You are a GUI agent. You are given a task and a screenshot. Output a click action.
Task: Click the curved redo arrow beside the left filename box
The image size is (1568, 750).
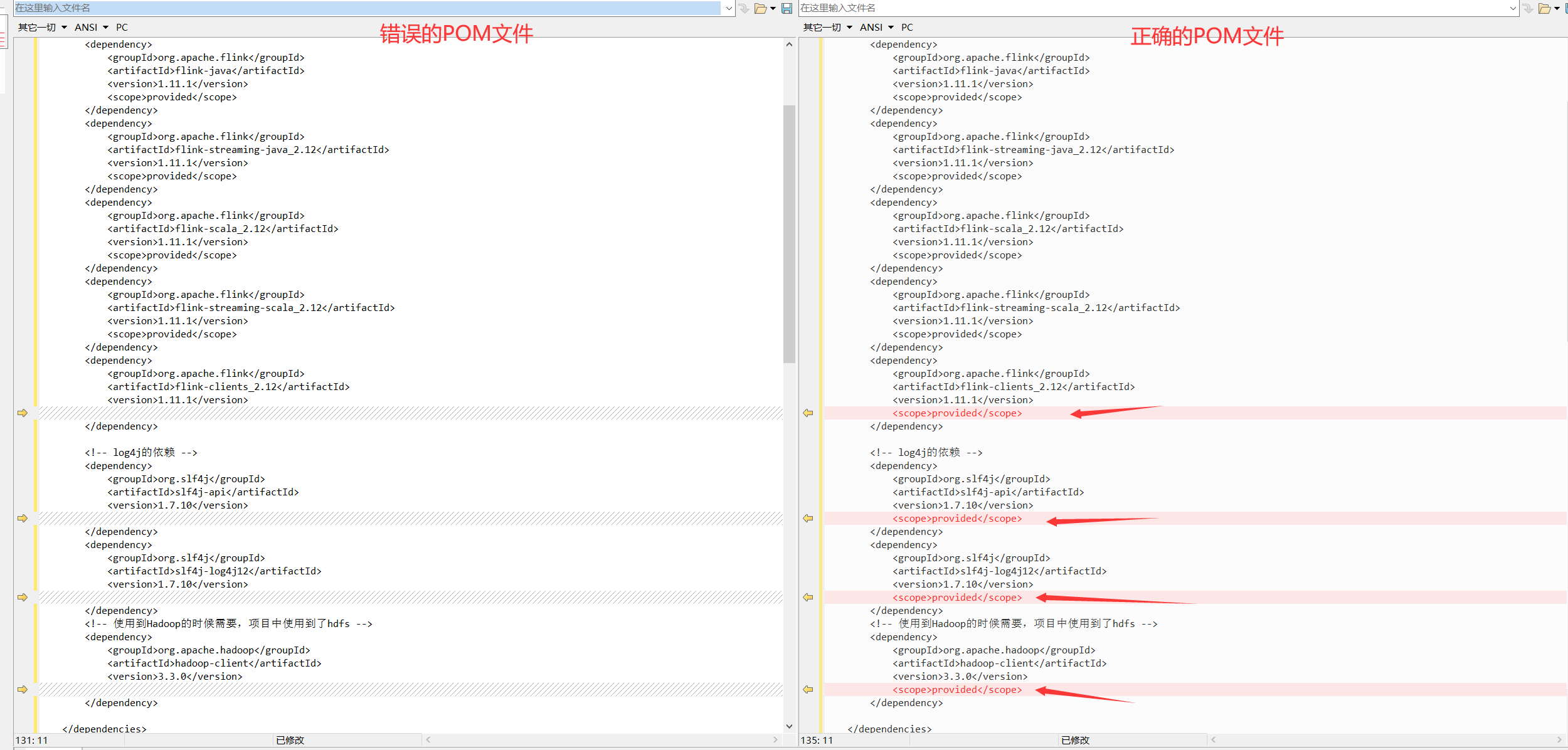pos(744,8)
